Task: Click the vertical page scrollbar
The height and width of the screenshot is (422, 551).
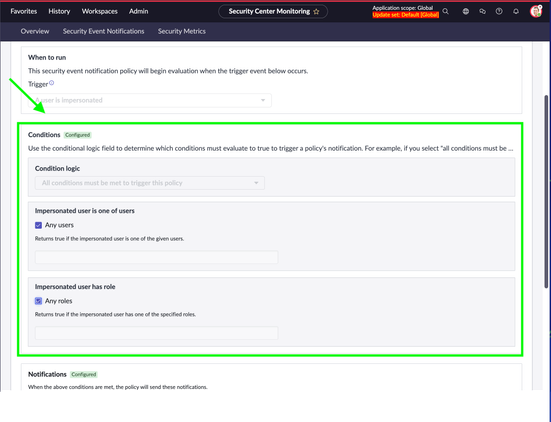Action: (547, 191)
